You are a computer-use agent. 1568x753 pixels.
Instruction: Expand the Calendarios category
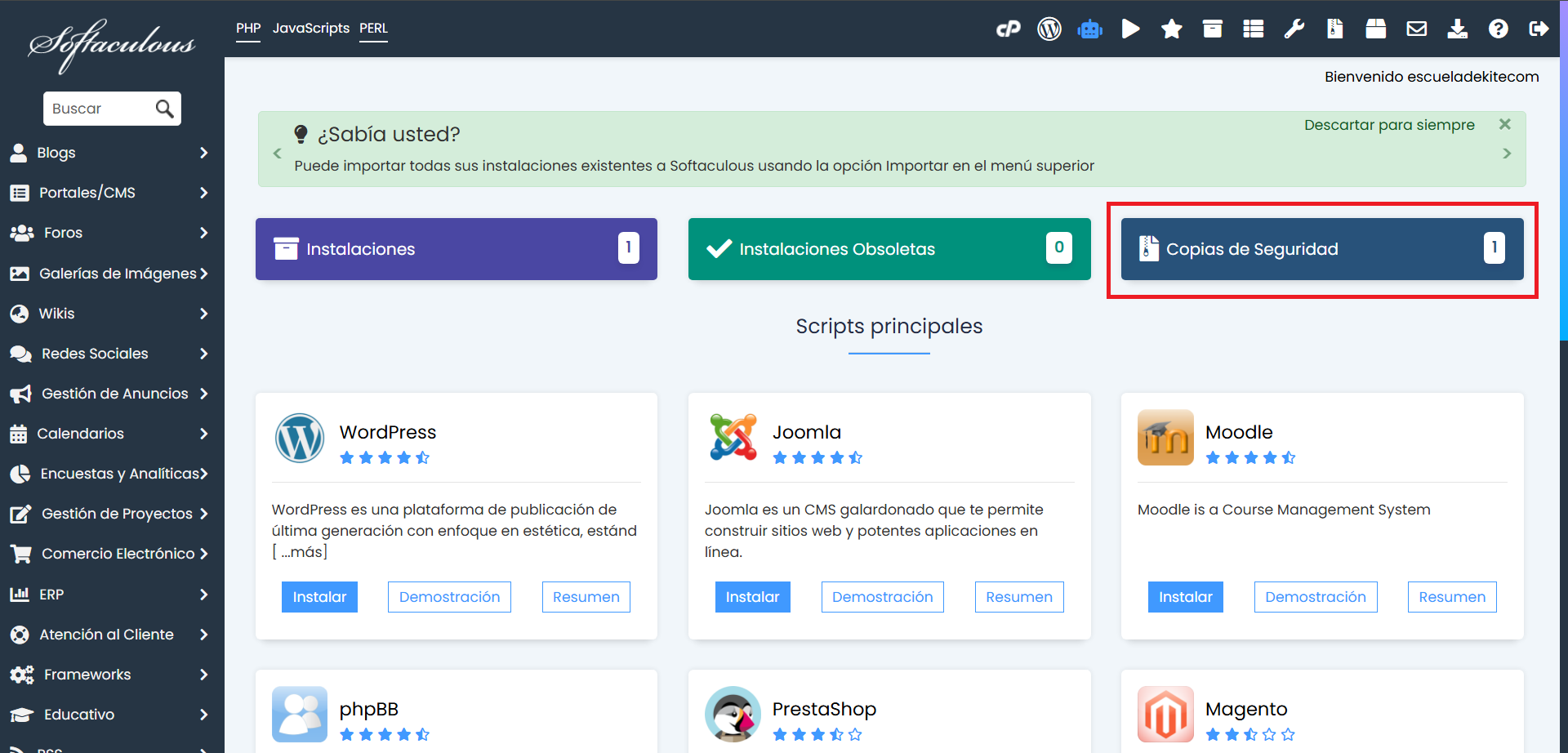[x=112, y=434]
